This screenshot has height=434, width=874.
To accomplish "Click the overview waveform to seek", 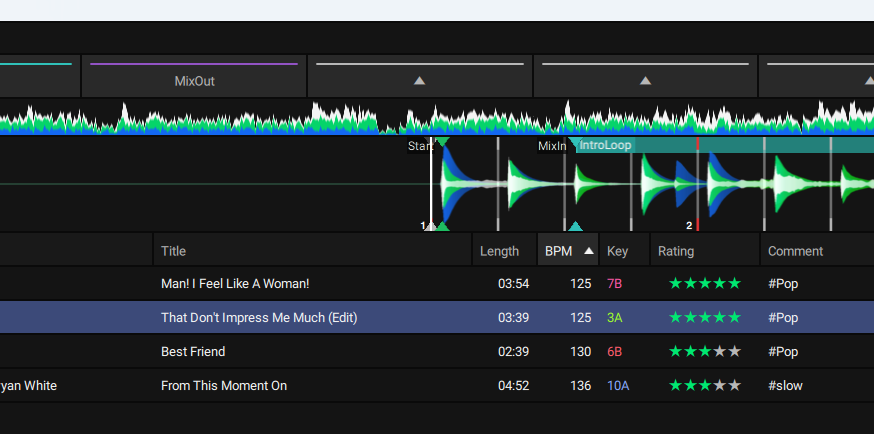I will [x=300, y=118].
